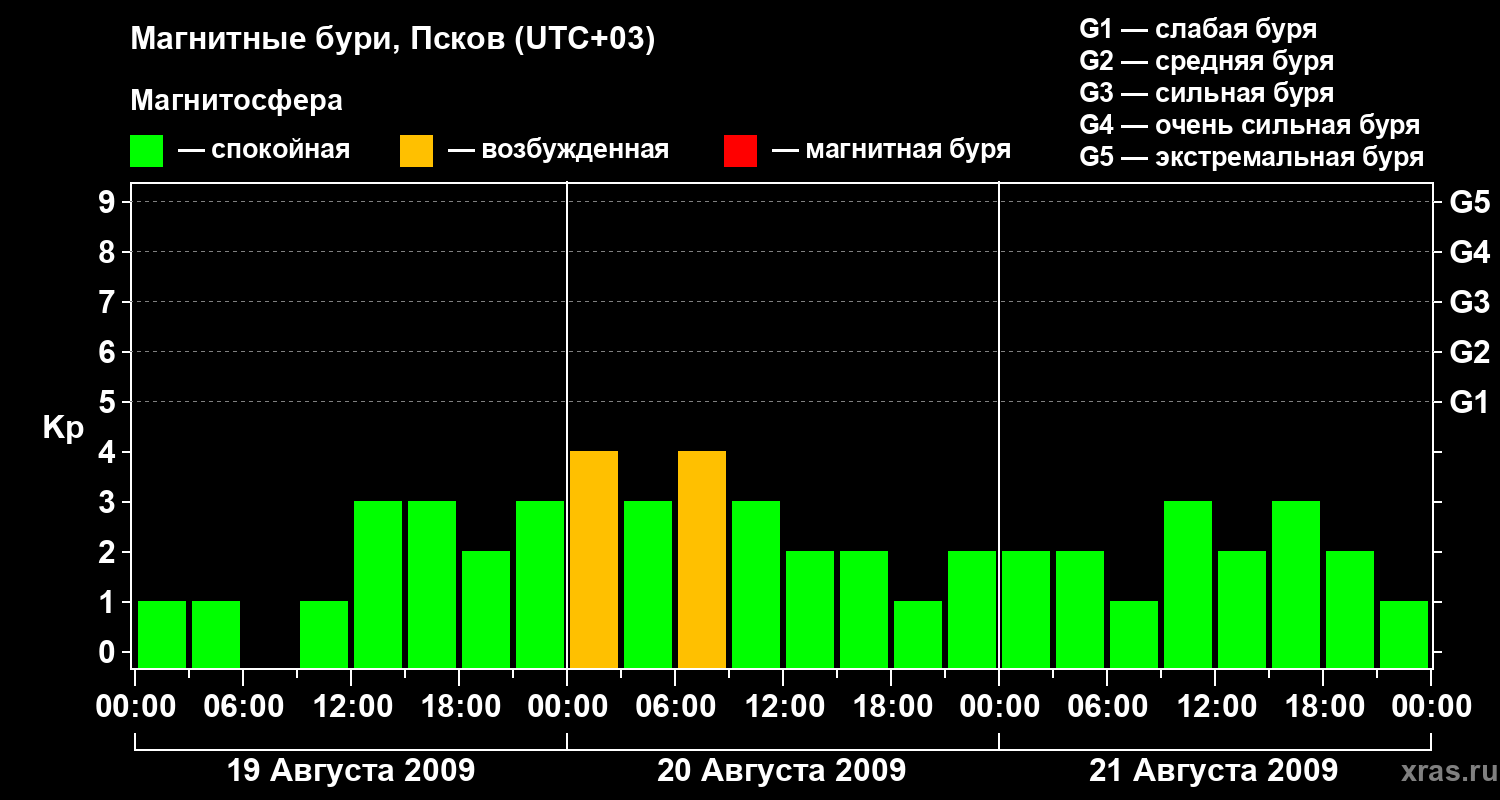
Task: Click the 'Магнитосфера' legend heading
Action: [x=236, y=101]
